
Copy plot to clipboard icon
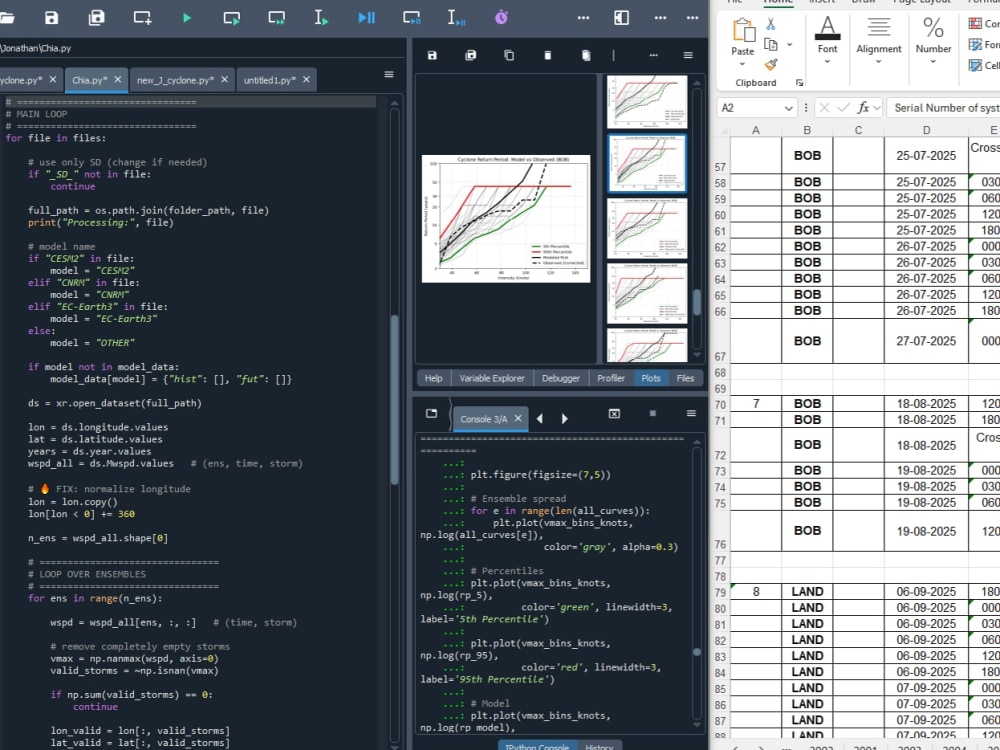[x=509, y=55]
